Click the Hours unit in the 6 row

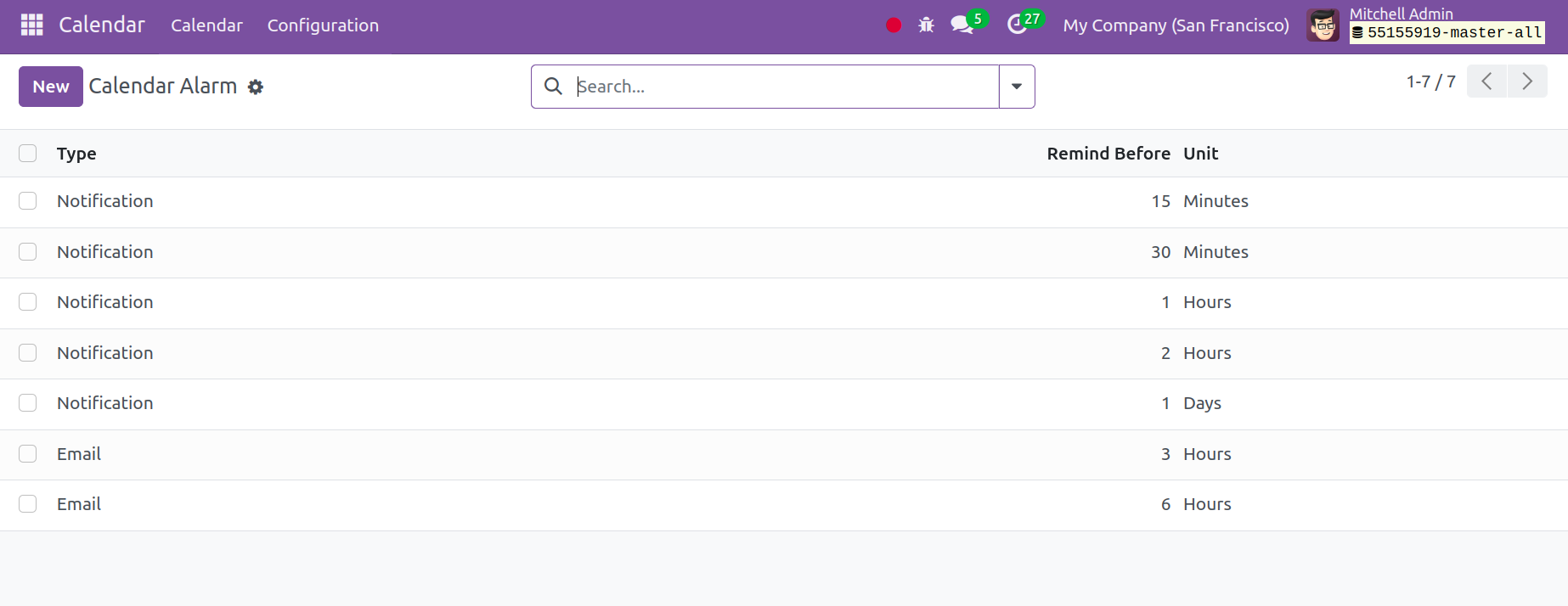pos(1207,504)
